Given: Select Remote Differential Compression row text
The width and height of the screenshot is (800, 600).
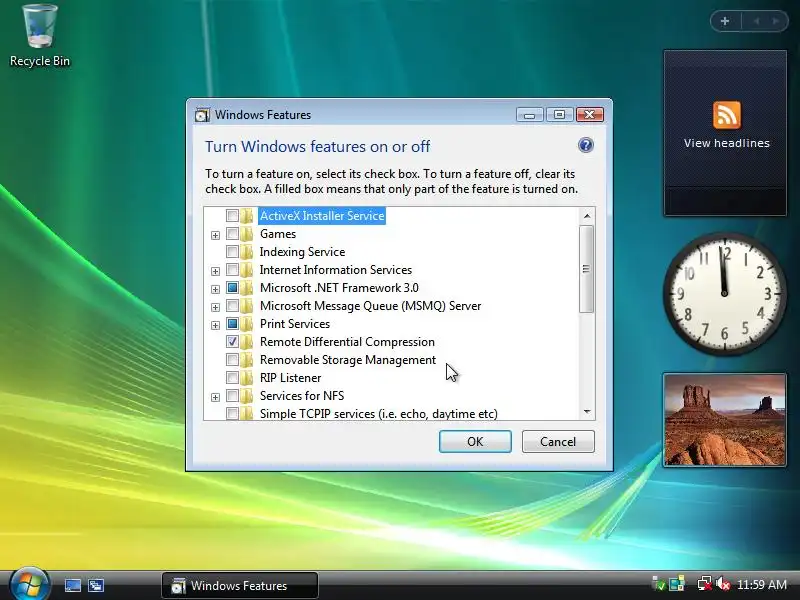Looking at the screenshot, I should pos(347,341).
